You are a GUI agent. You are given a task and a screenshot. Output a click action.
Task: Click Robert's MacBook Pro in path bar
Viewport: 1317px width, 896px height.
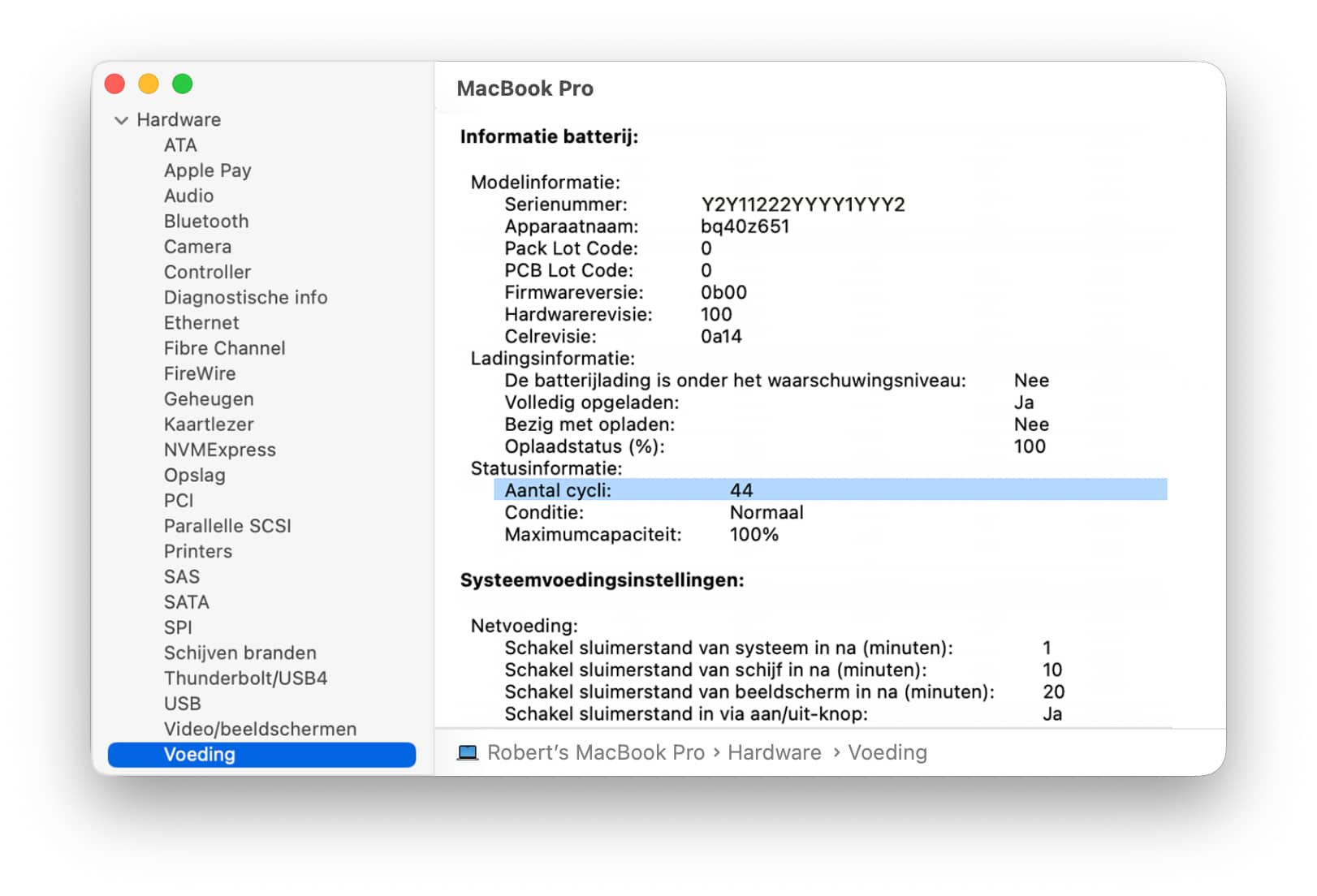pos(595,752)
